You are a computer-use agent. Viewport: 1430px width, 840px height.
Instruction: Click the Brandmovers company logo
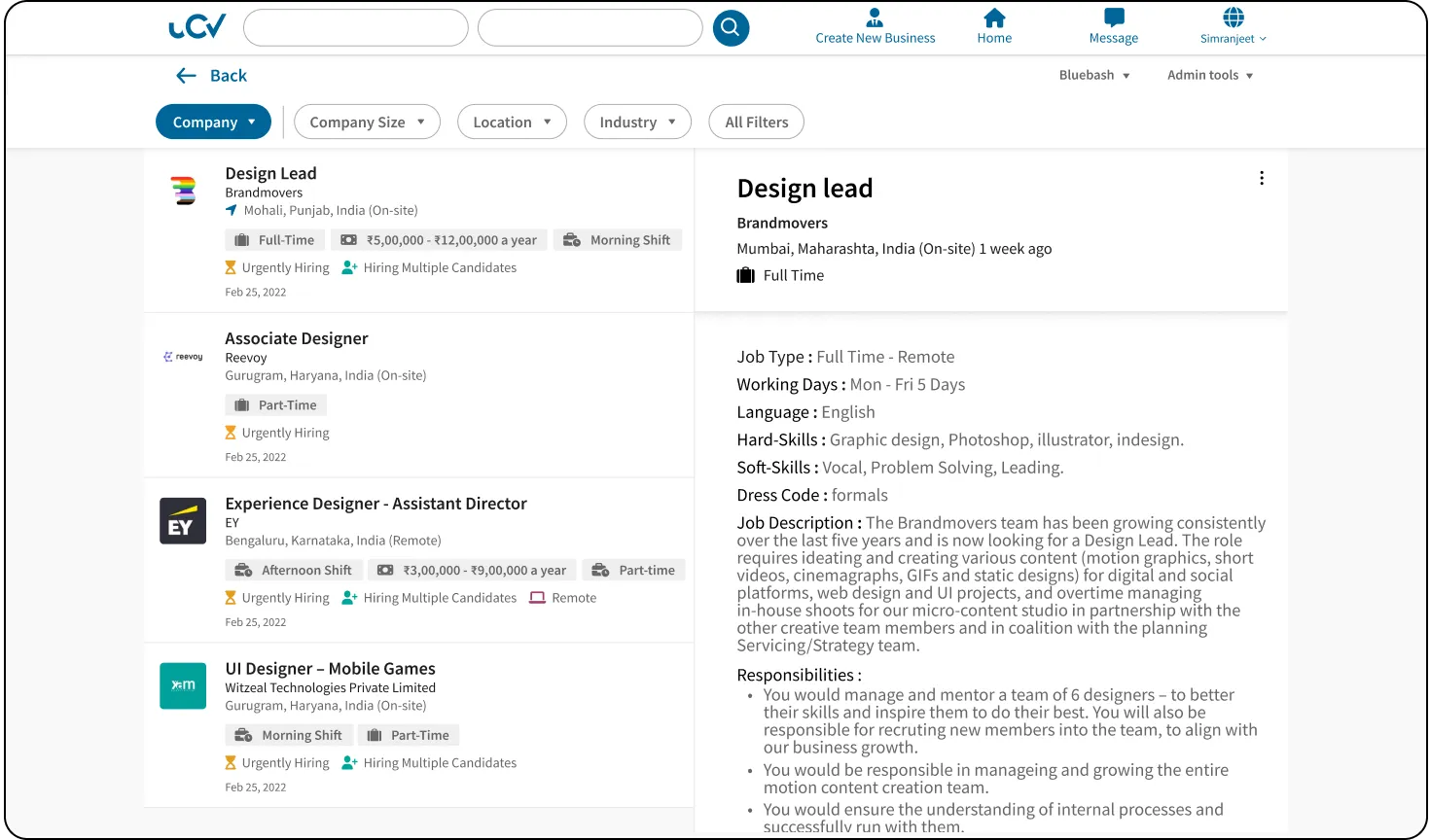[x=183, y=191]
